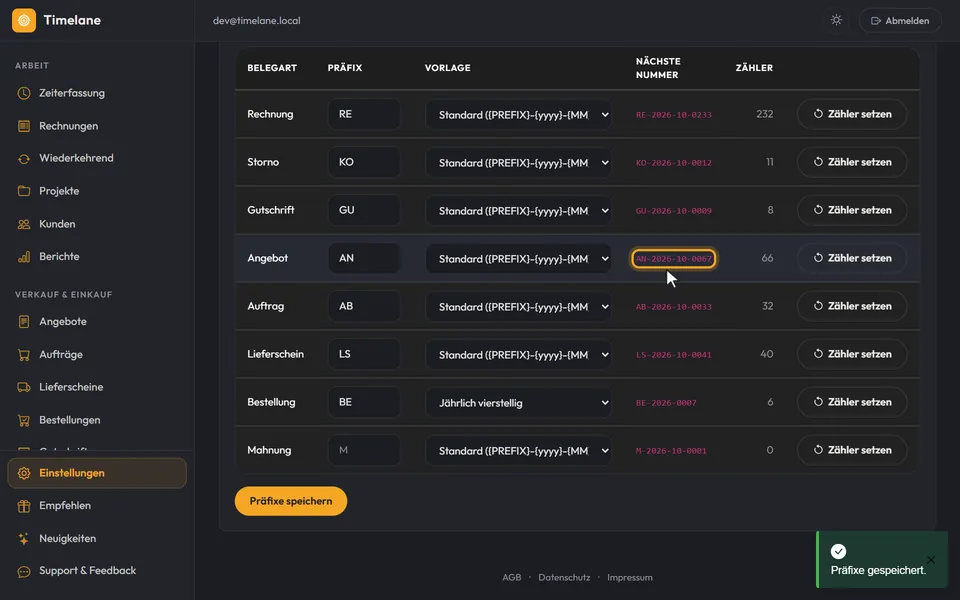The height and width of the screenshot is (600, 960).
Task: Click the Bestellungen cart icon
Action: (x=24, y=420)
